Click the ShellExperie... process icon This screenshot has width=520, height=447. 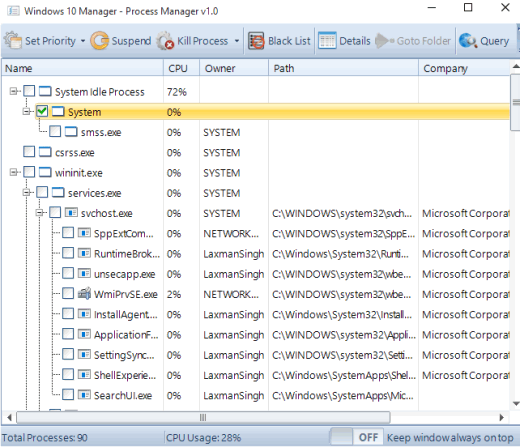point(84,374)
